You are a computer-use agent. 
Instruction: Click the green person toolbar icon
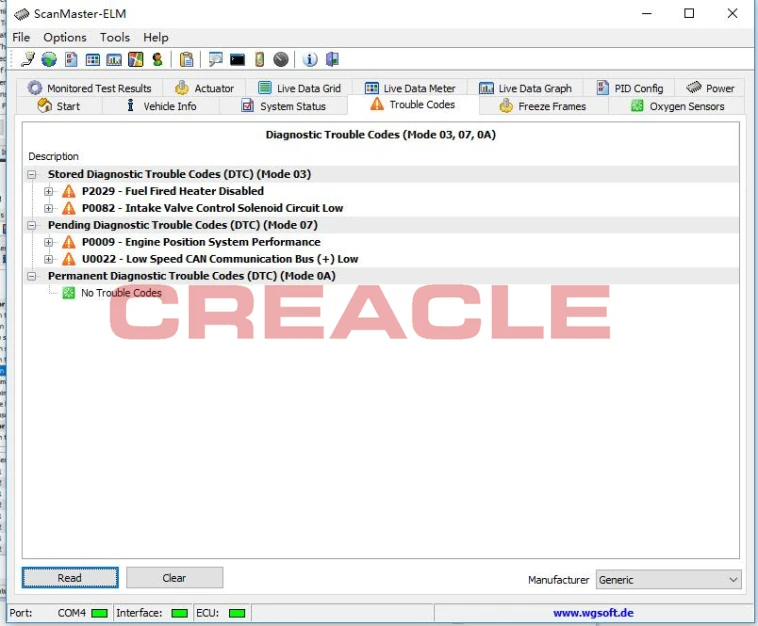tap(157, 59)
